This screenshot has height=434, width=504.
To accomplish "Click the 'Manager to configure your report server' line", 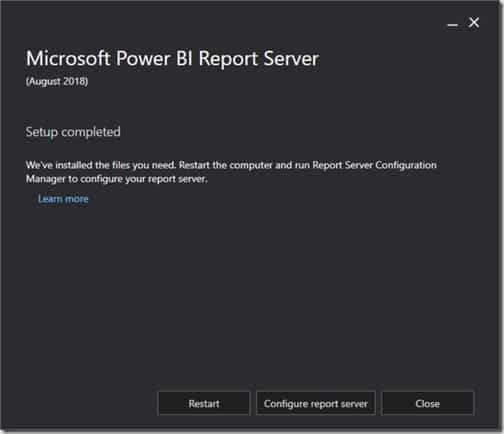I will tap(117, 179).
